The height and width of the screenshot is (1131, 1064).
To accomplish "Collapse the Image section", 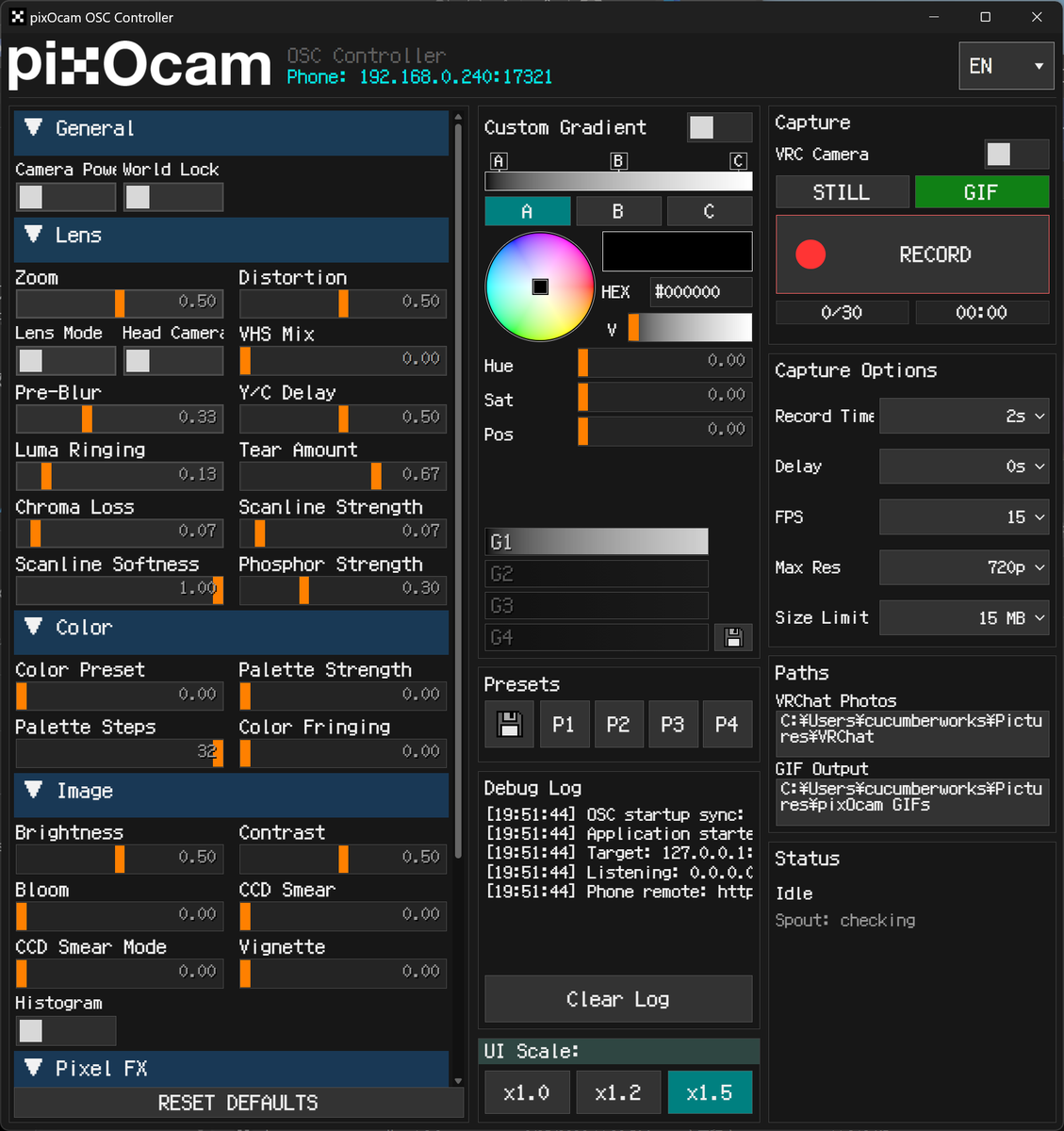I will pyautogui.click(x=231, y=795).
